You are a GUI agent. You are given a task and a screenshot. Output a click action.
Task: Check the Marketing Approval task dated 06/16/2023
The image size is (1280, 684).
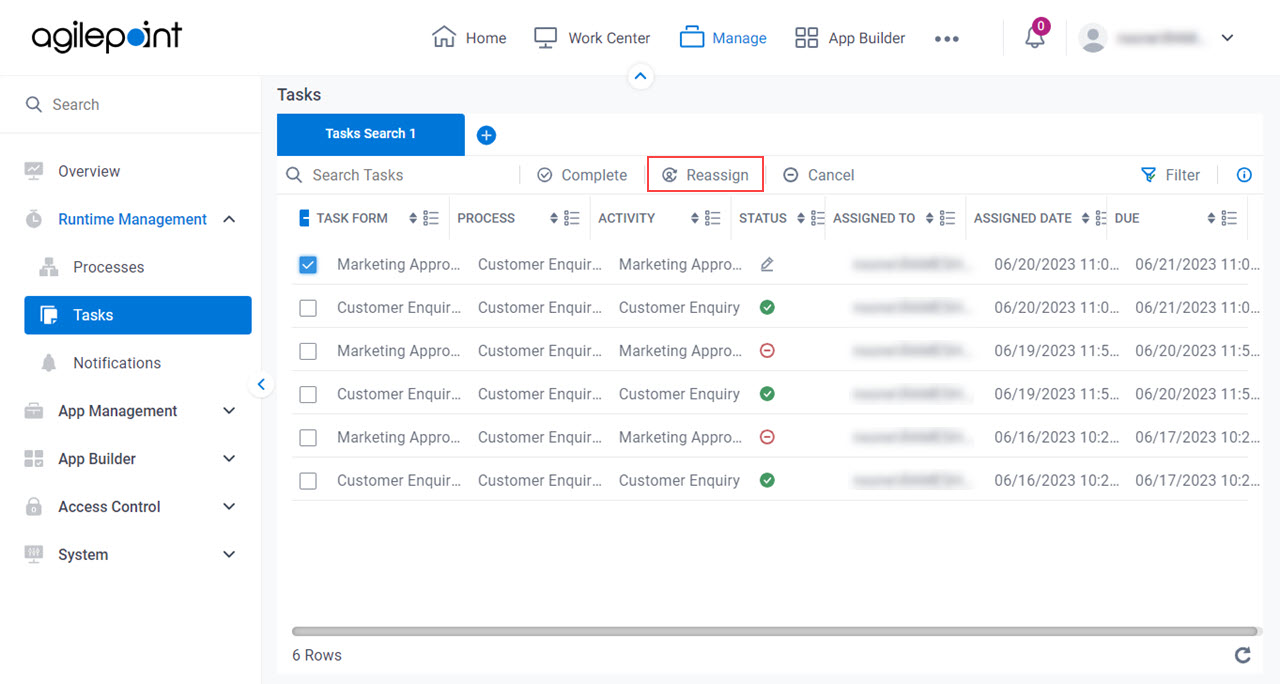pos(308,437)
